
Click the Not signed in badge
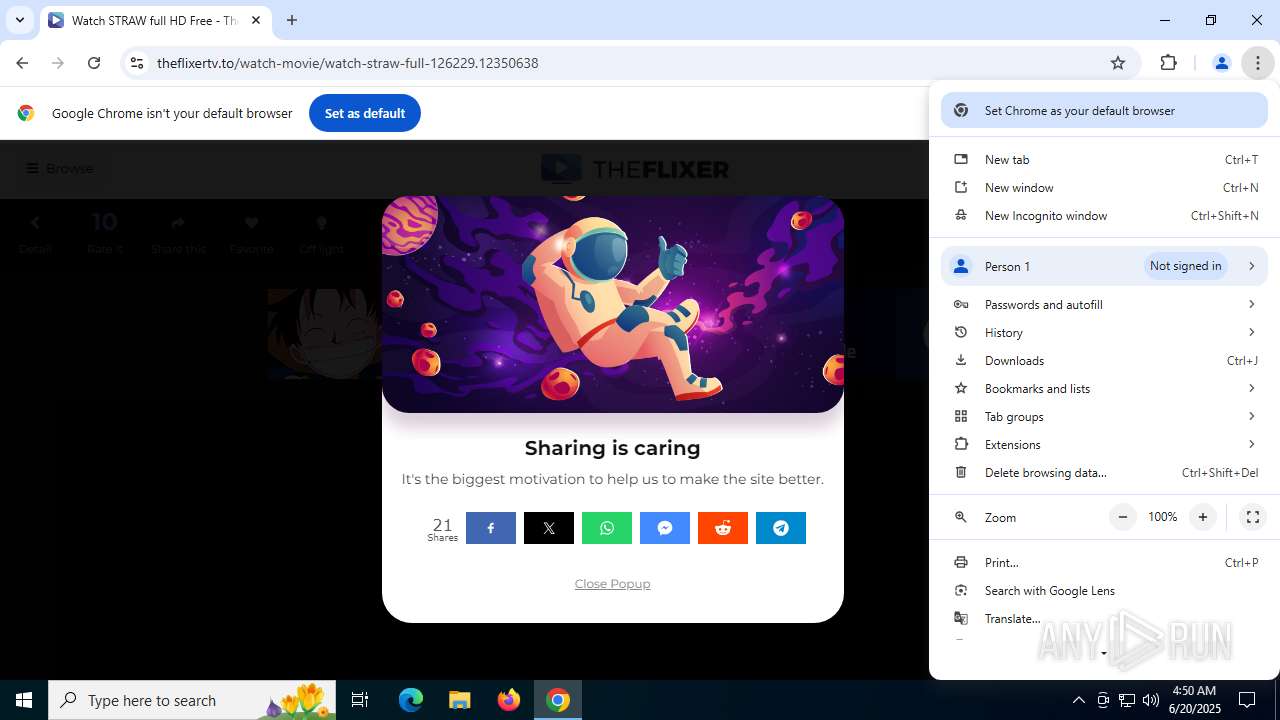click(x=1185, y=266)
